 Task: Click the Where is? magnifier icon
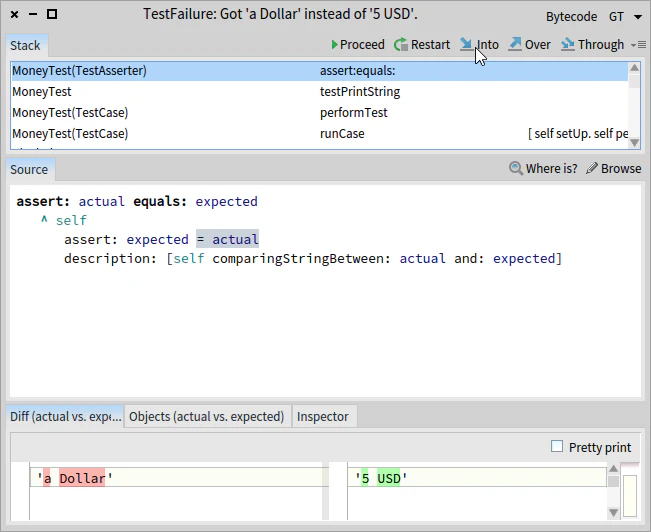[x=516, y=168]
